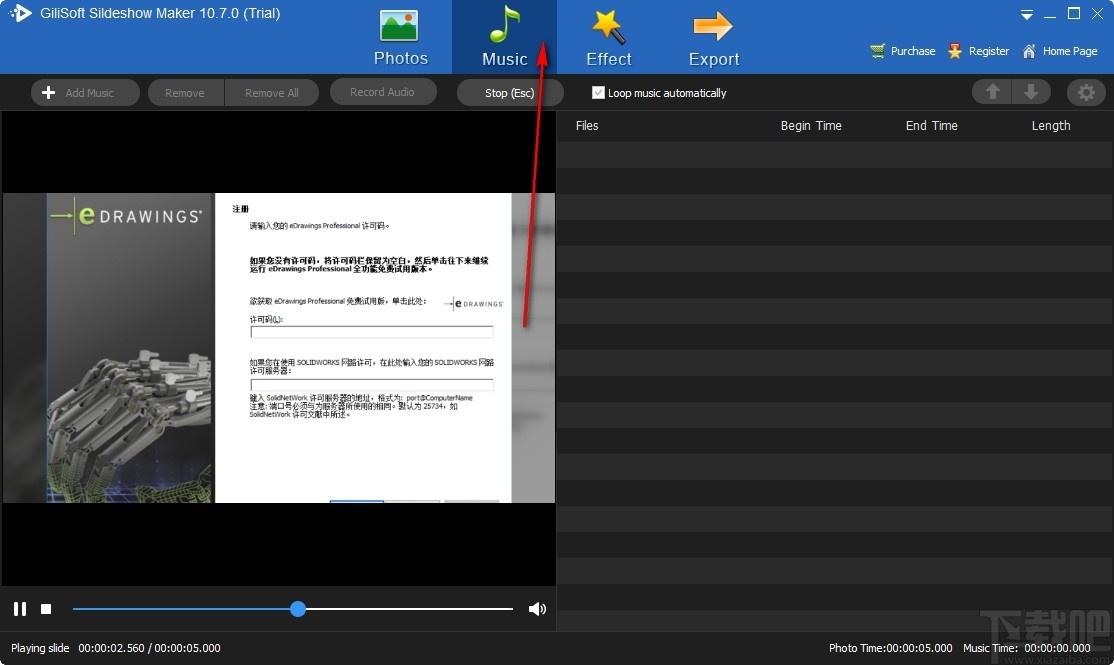Open the Music tab
Screen dimensions: 1114x665
504,37
